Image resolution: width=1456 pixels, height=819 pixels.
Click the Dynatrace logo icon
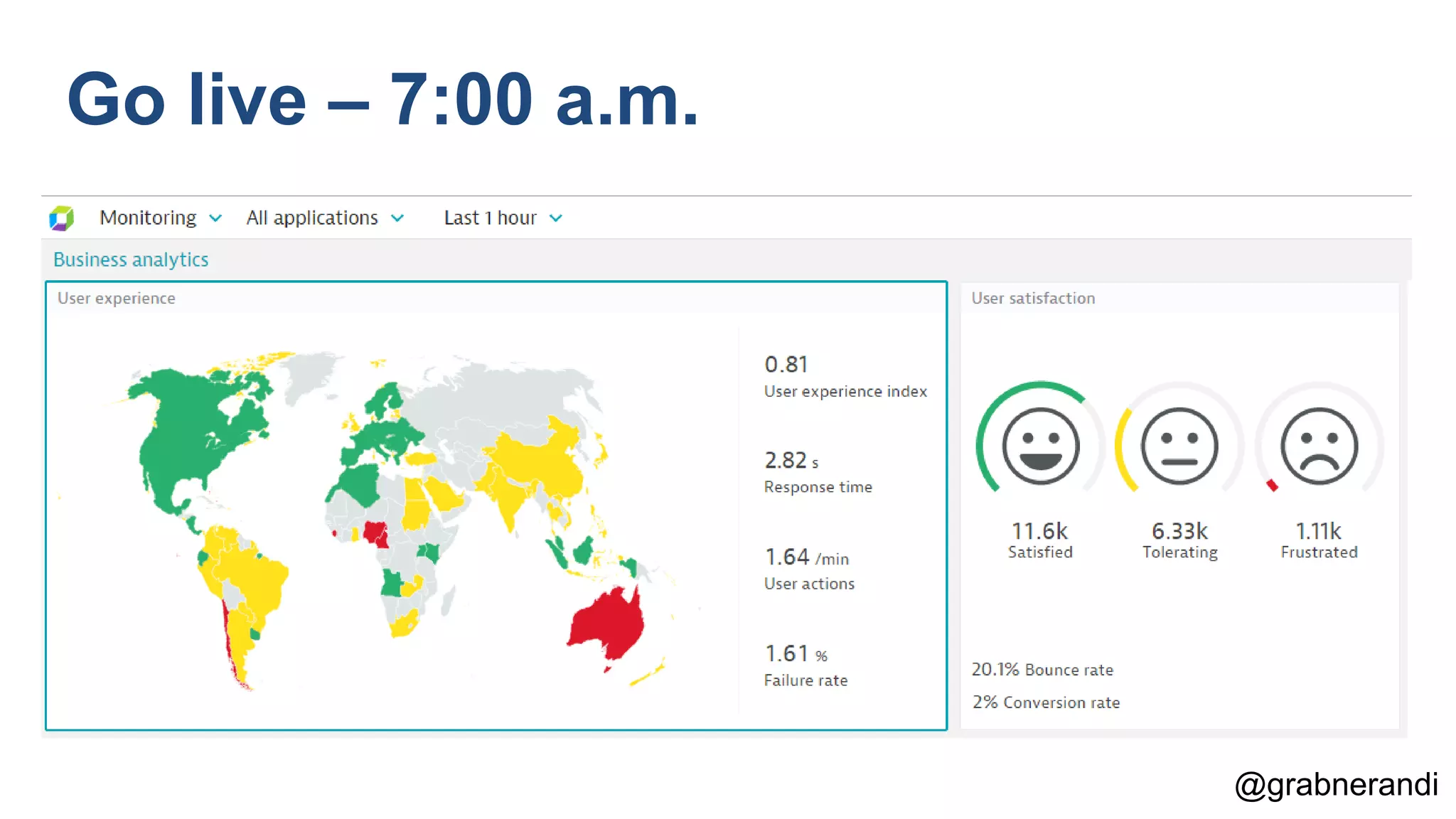[x=62, y=218]
